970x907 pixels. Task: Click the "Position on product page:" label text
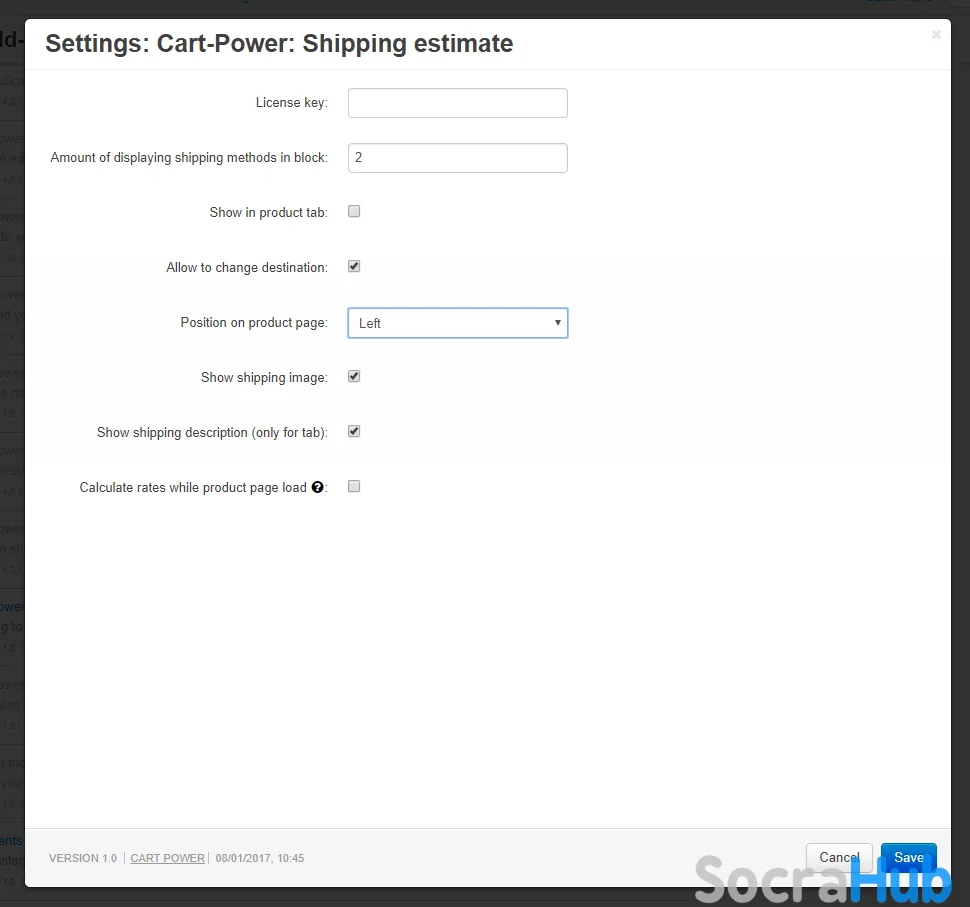tap(253, 323)
